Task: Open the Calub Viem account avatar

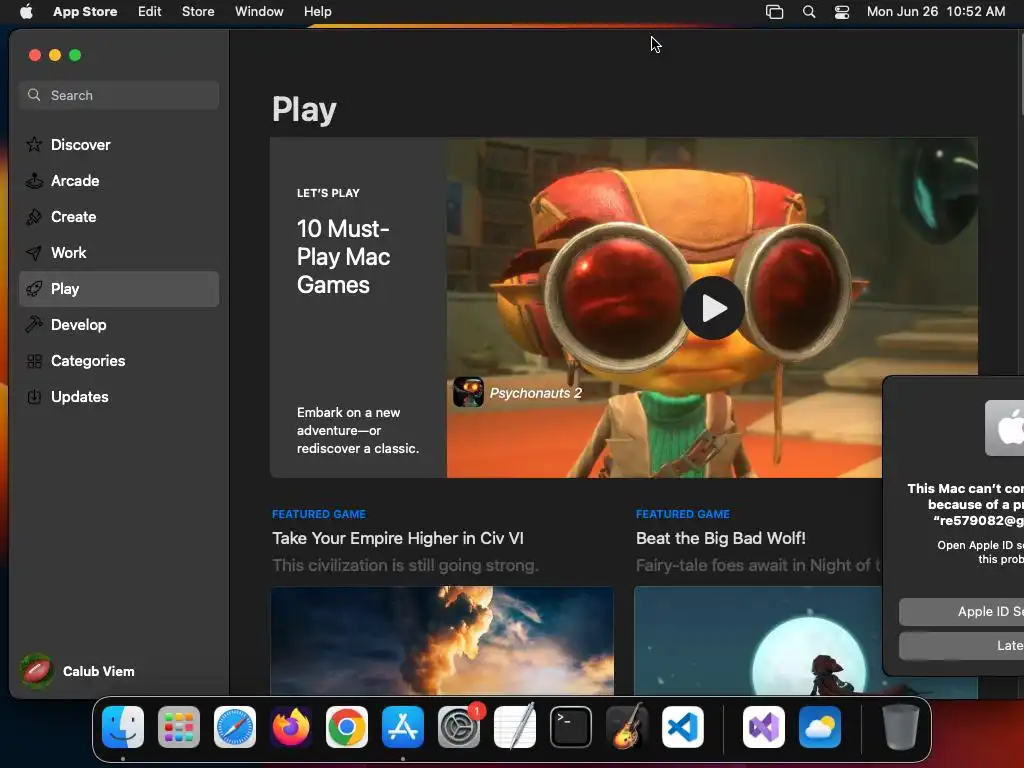Action: click(x=37, y=671)
